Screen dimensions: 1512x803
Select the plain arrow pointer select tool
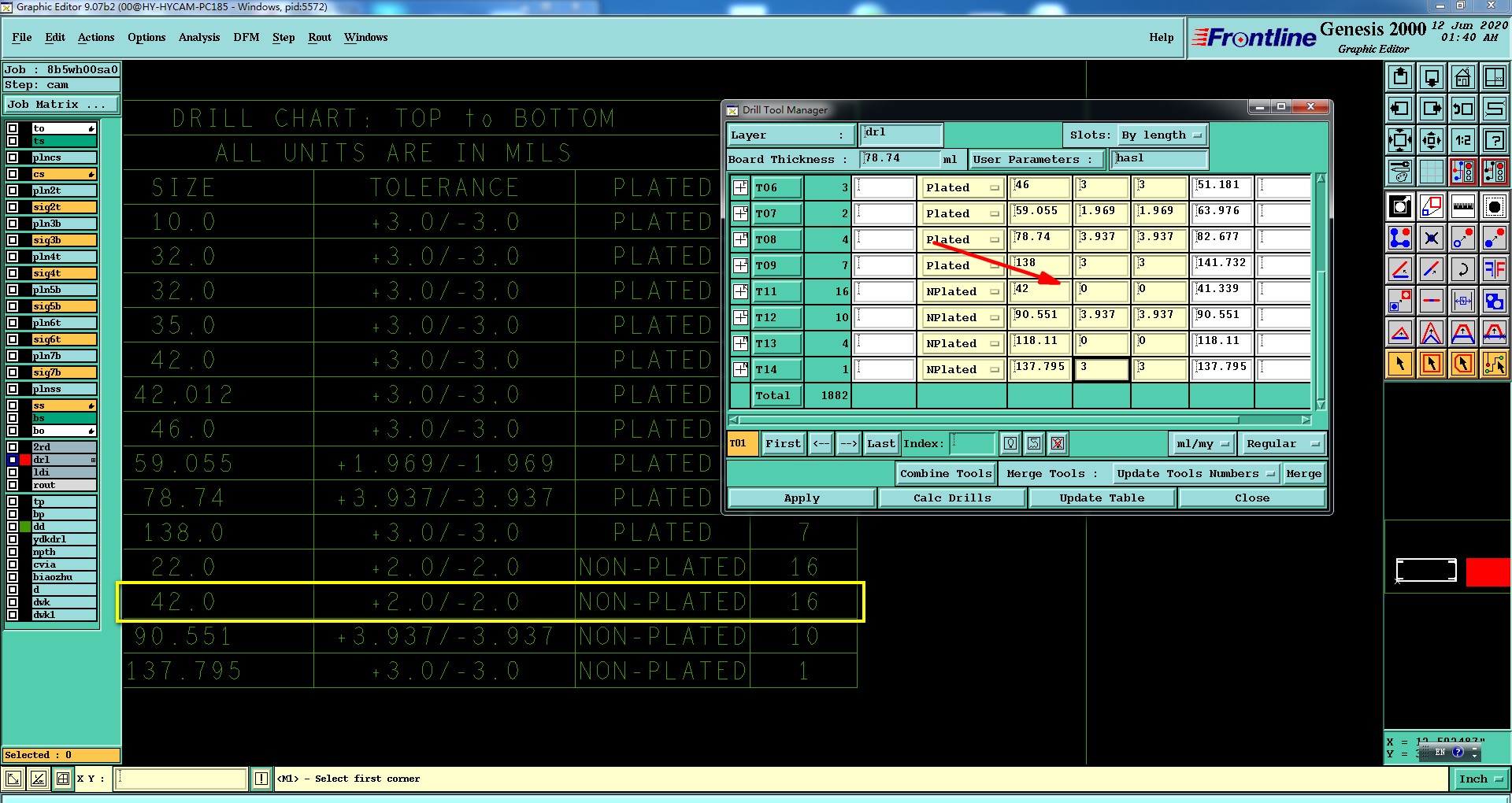coord(1400,364)
